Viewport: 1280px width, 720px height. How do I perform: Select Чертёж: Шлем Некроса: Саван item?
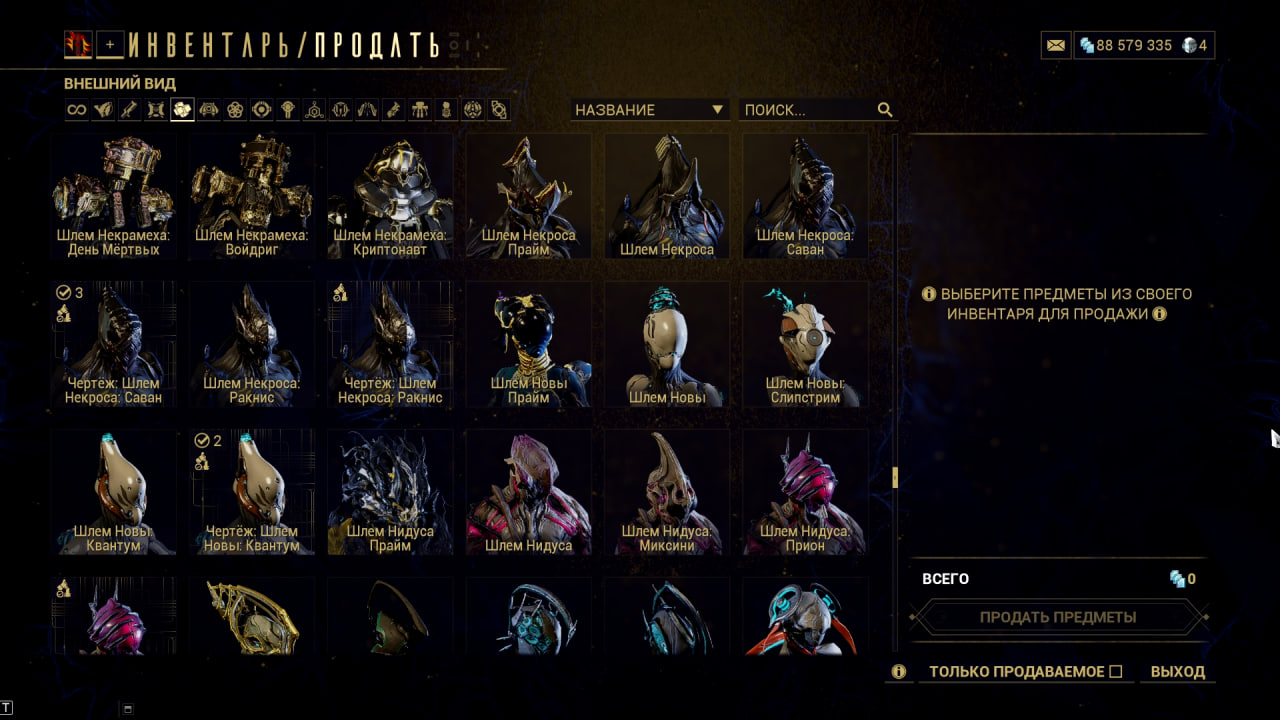click(115, 345)
